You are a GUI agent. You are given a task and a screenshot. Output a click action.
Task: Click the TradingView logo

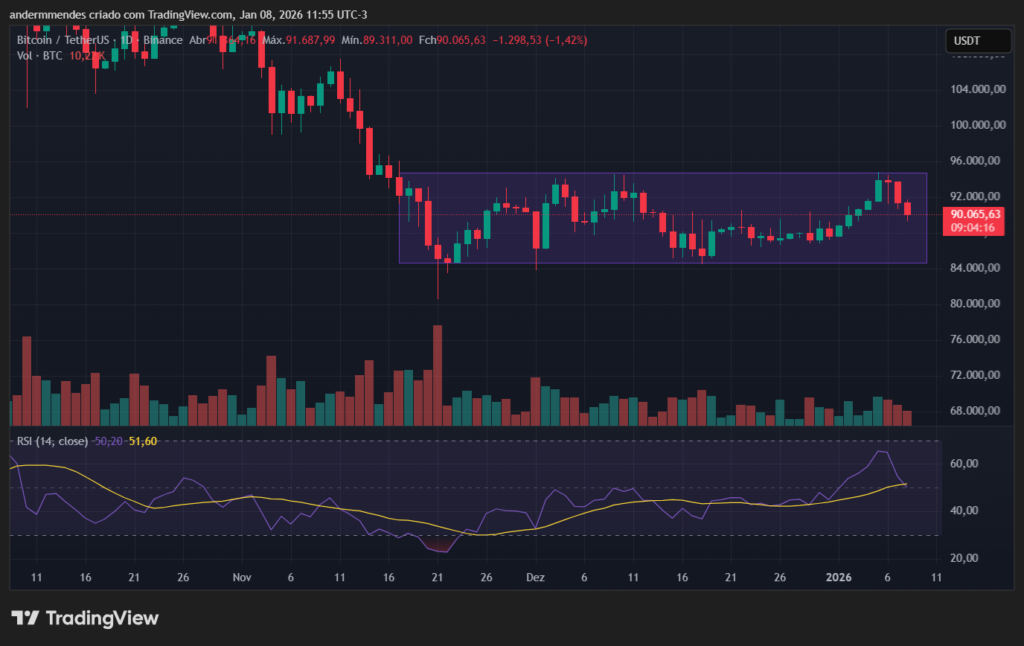[x=85, y=618]
